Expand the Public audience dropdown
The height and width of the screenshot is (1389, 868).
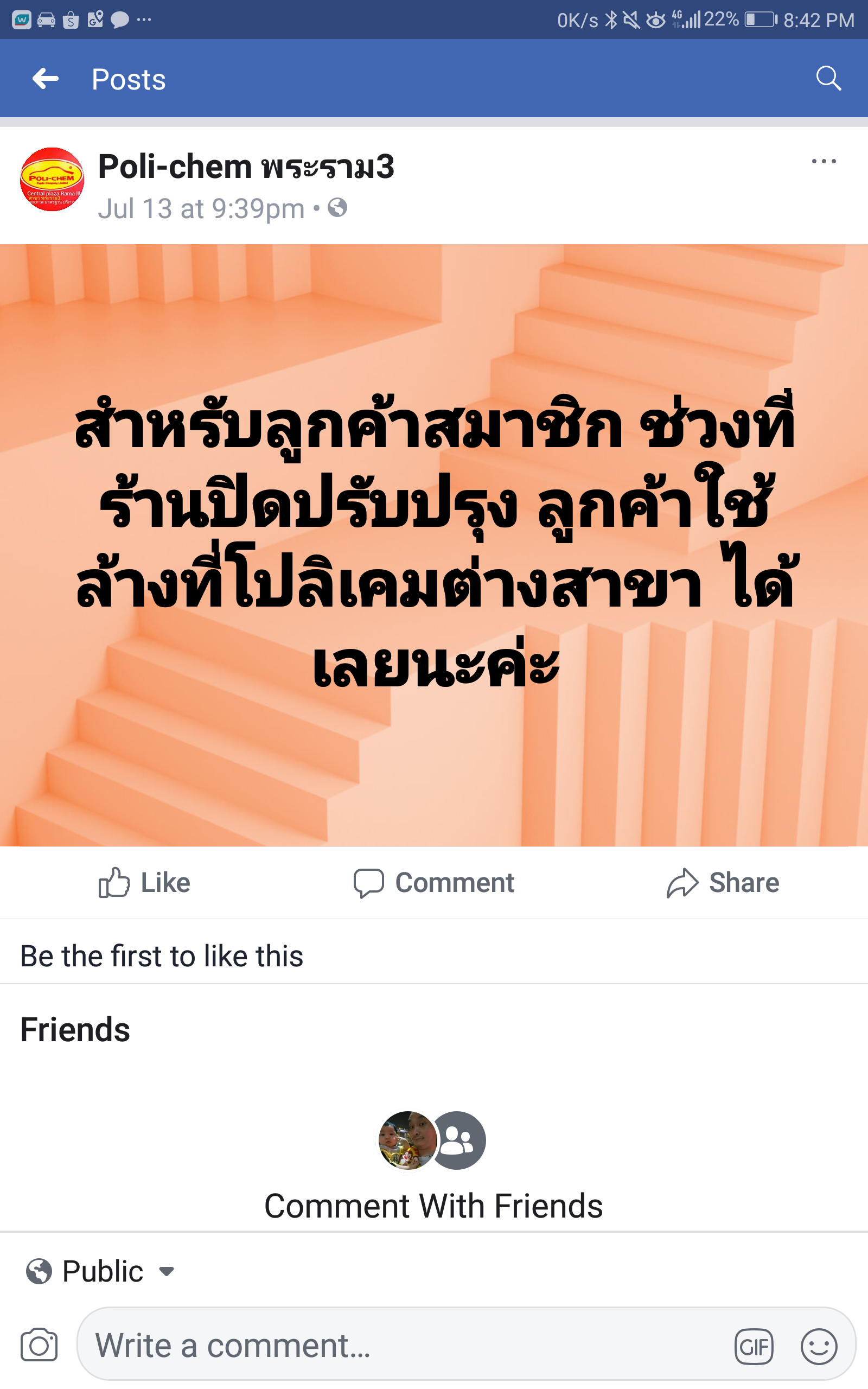tap(100, 1271)
